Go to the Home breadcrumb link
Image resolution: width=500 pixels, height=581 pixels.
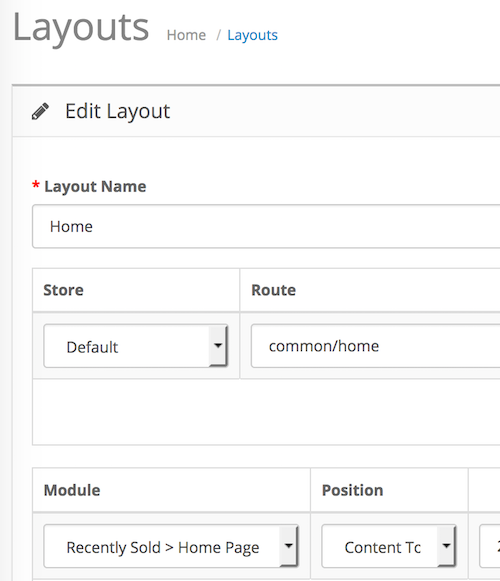point(186,35)
